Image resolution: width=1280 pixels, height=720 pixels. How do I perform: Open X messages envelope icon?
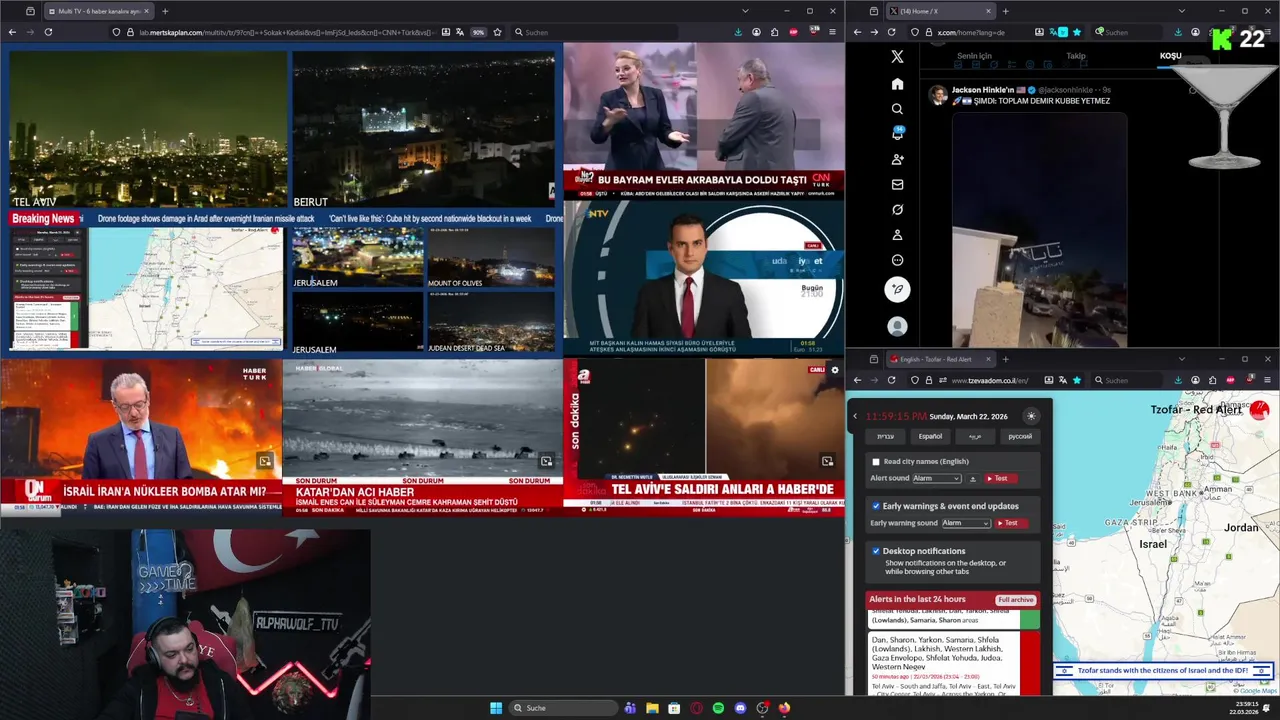(x=897, y=185)
